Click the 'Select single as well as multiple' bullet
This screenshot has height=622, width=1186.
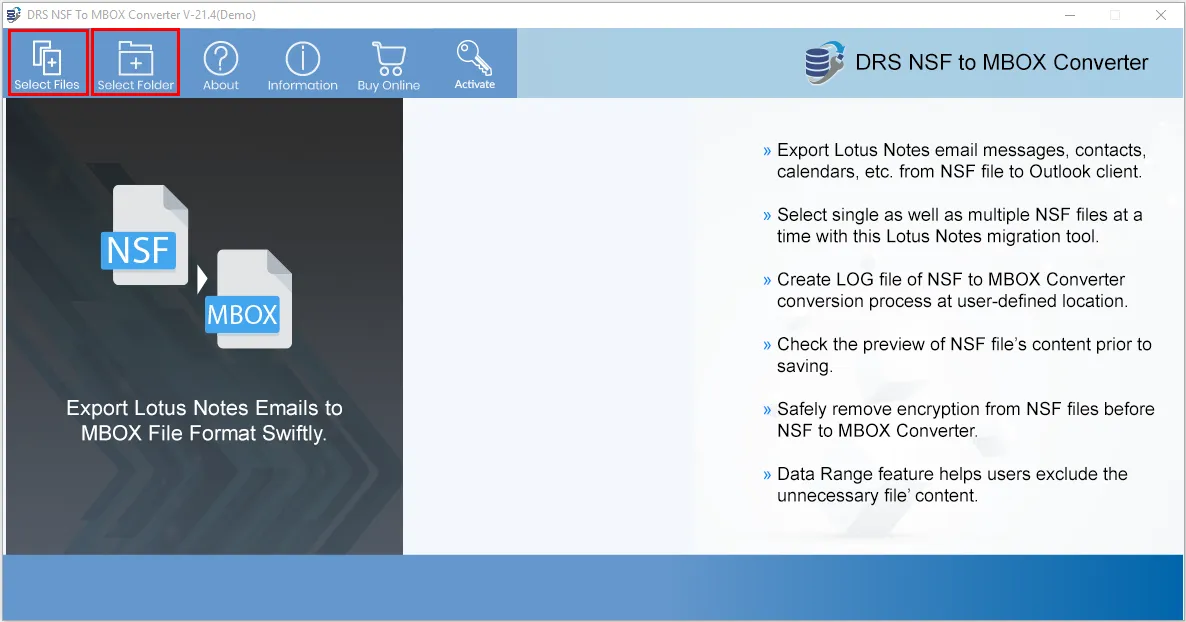coord(959,225)
